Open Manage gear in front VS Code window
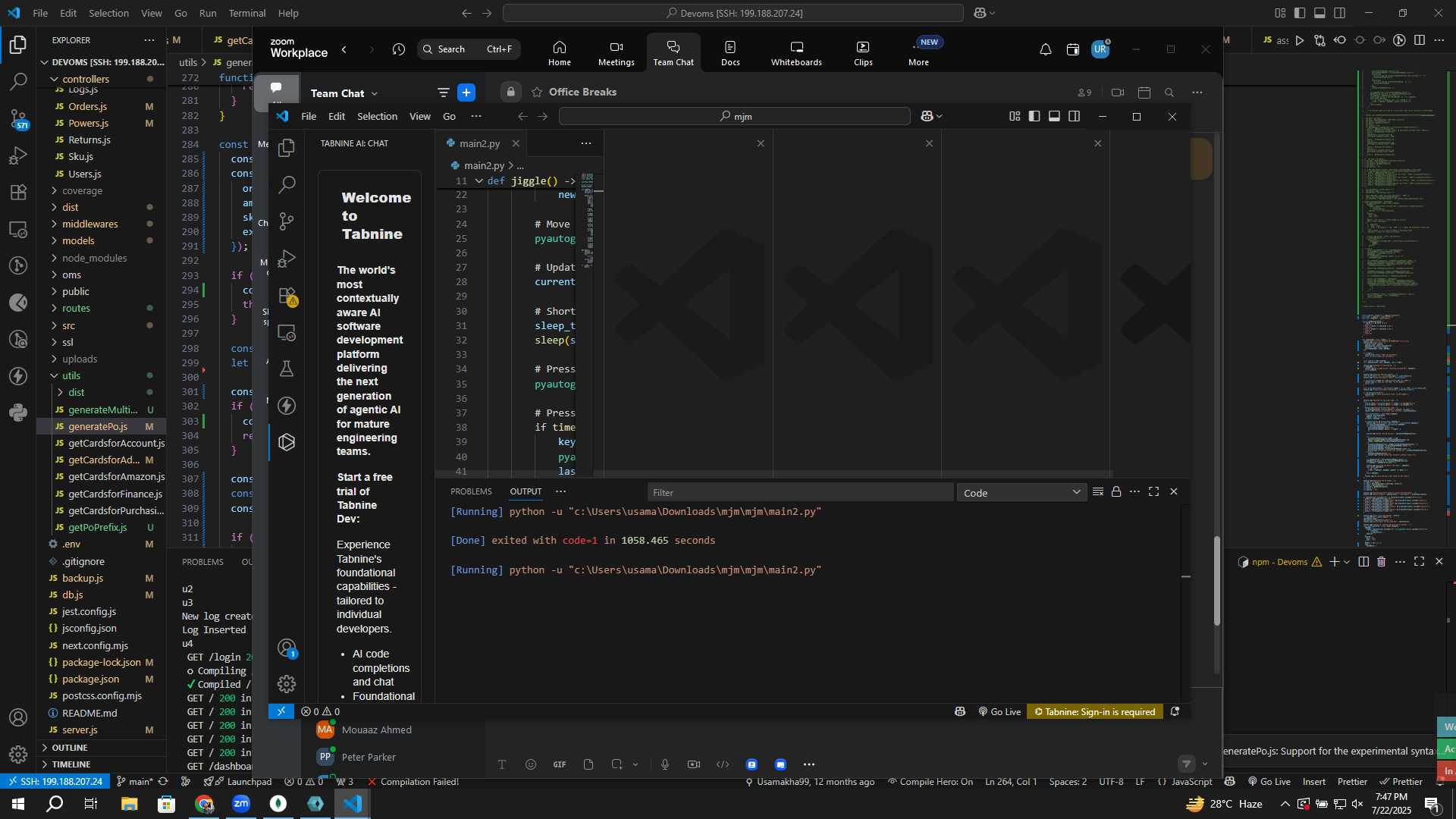1456x819 pixels. click(x=287, y=684)
